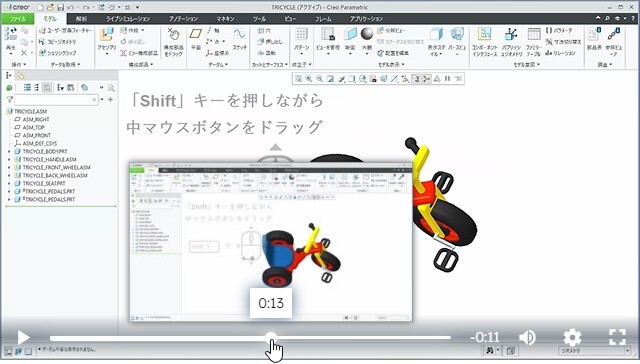Screen dimensions: 640x364
Task: Play the video
Action: [x=23, y=337]
